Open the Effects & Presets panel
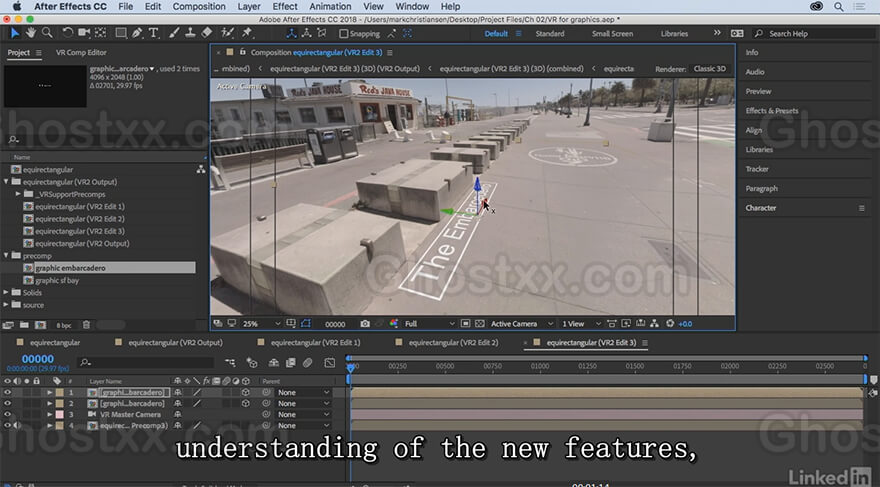 click(x=772, y=111)
